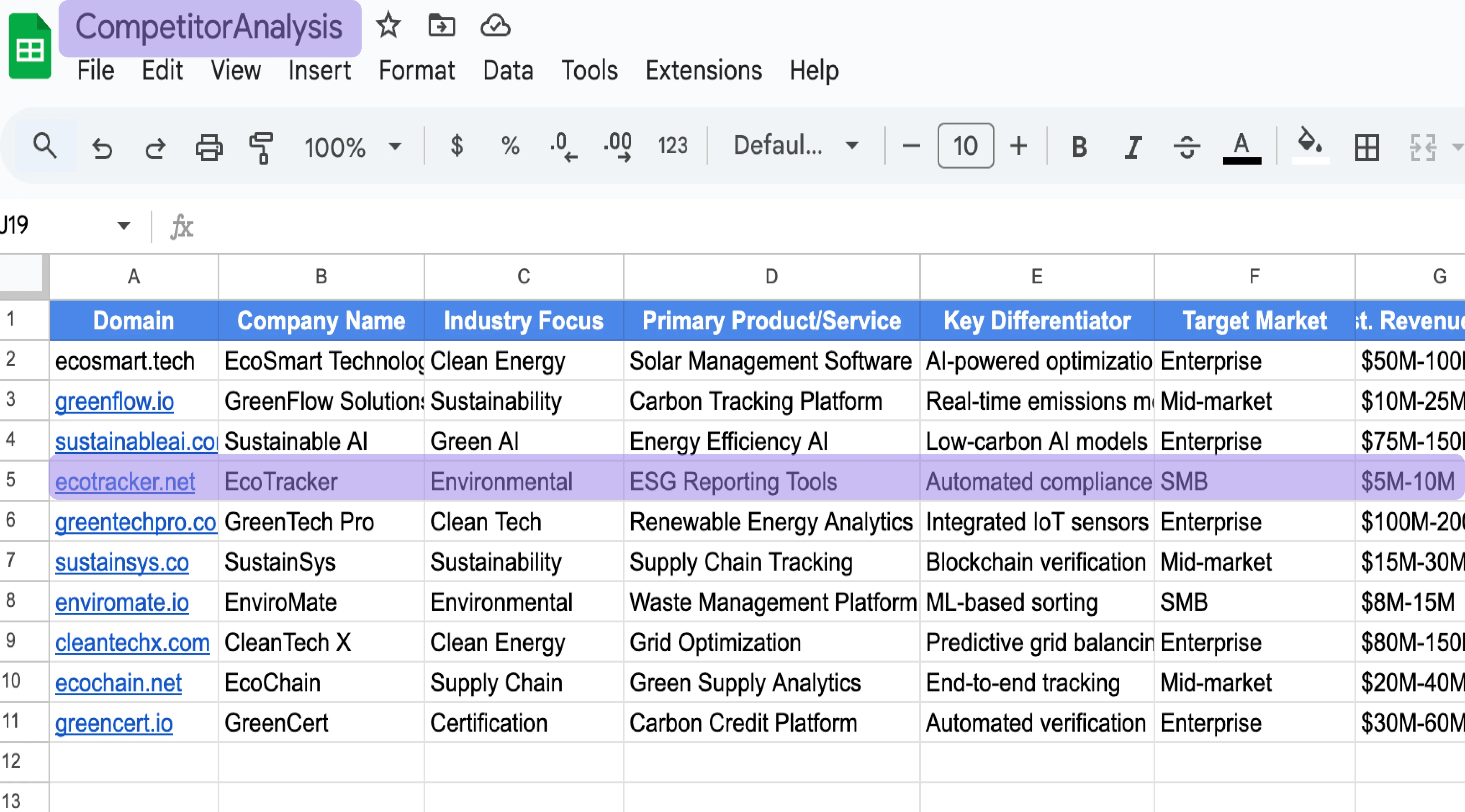
Task: Toggle bold formatting
Action: point(1079,147)
